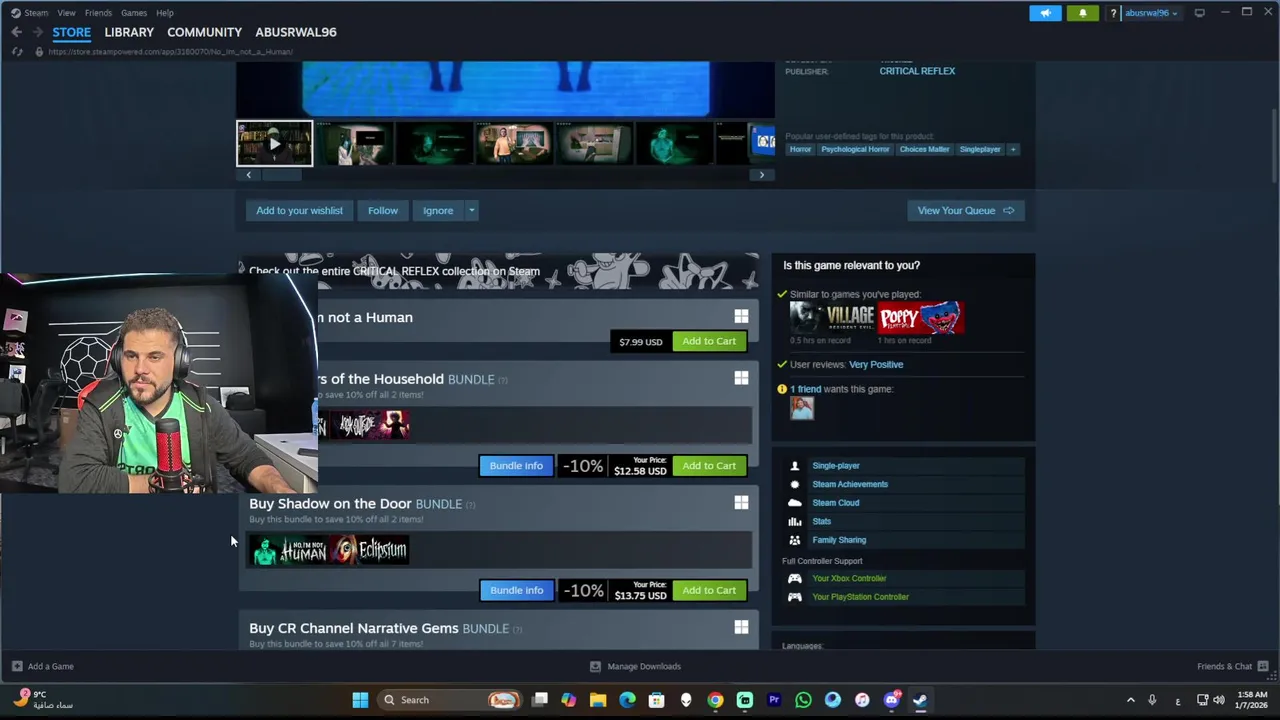Image resolution: width=1280 pixels, height=720 pixels.
Task: Open Discord from the taskbar
Action: [x=891, y=700]
